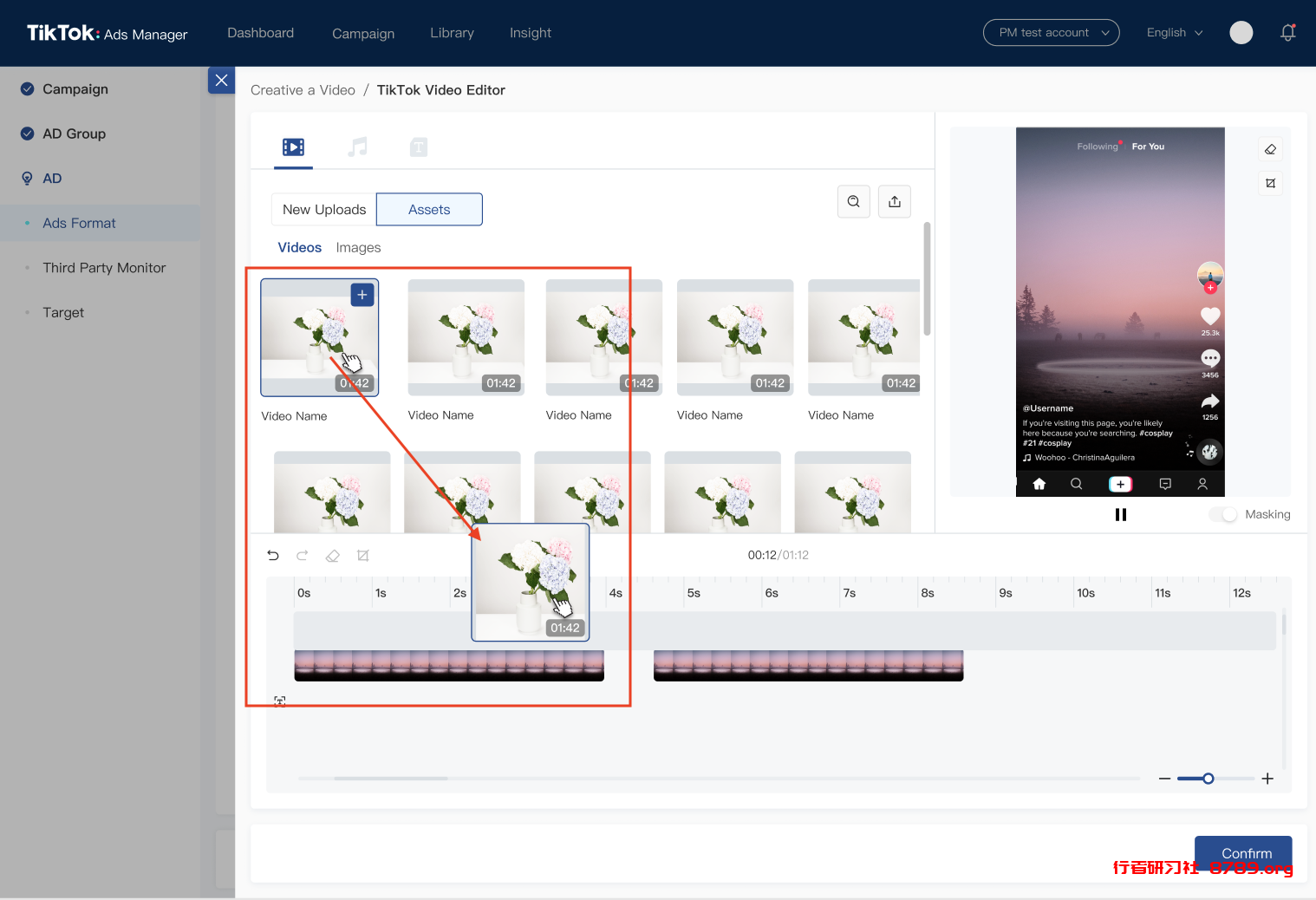The width and height of the screenshot is (1316, 900).
Task: Click the TikTok preview phone screen
Action: [x=1120, y=312]
